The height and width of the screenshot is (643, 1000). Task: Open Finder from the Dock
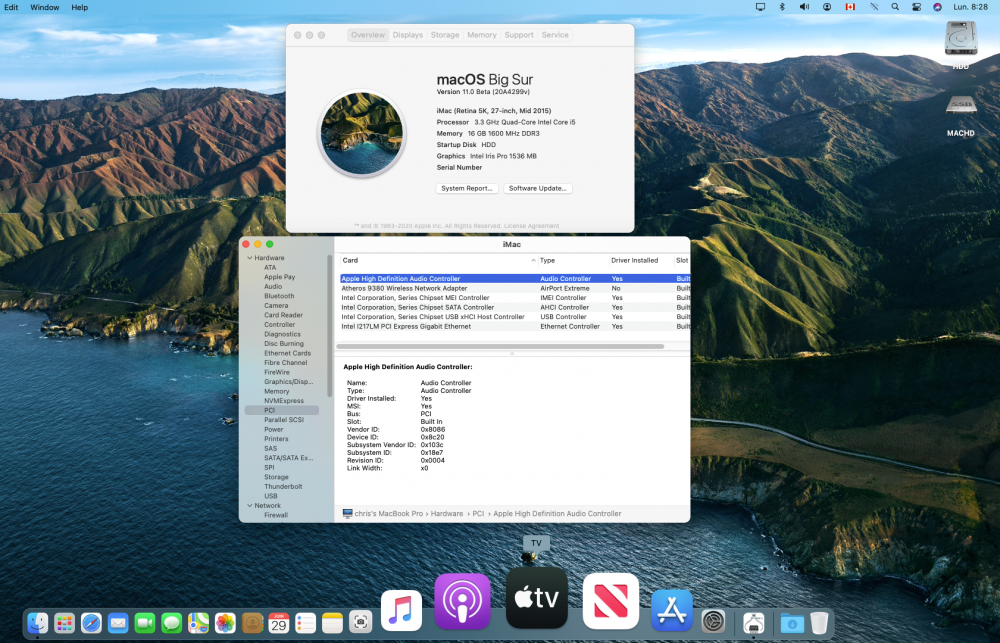coord(38,623)
